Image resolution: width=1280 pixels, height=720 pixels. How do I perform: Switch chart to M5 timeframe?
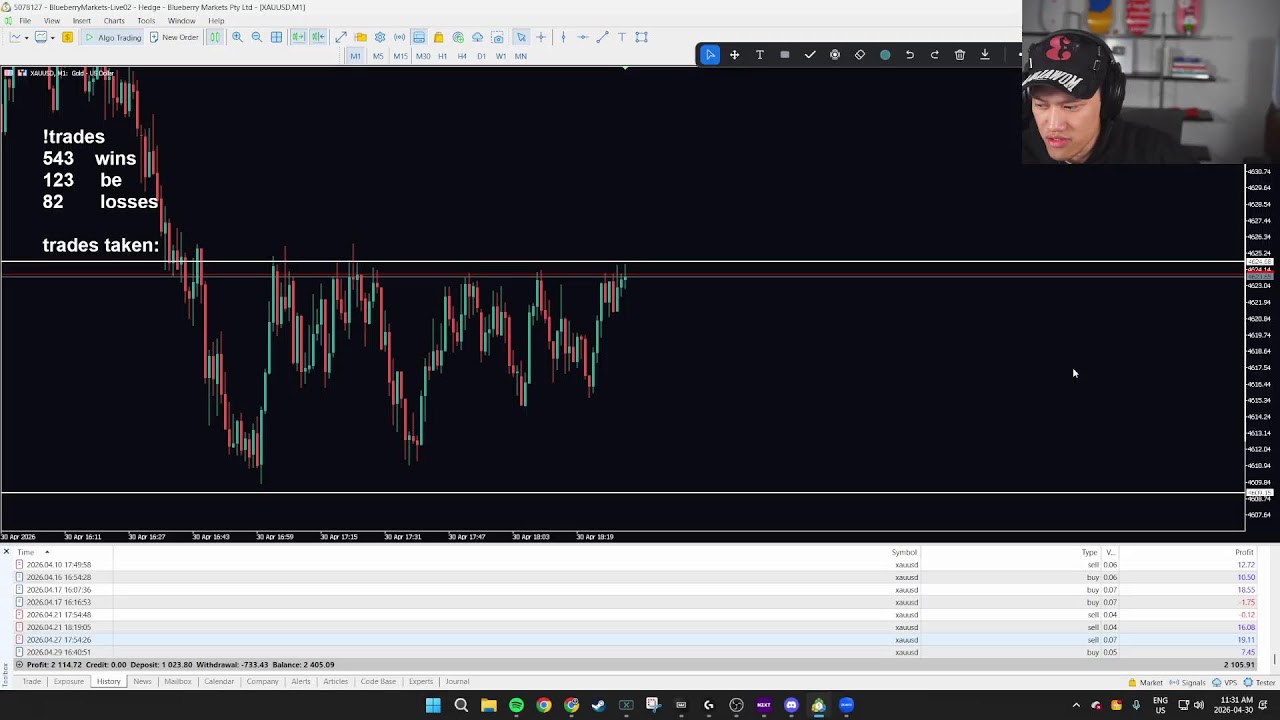click(x=378, y=56)
